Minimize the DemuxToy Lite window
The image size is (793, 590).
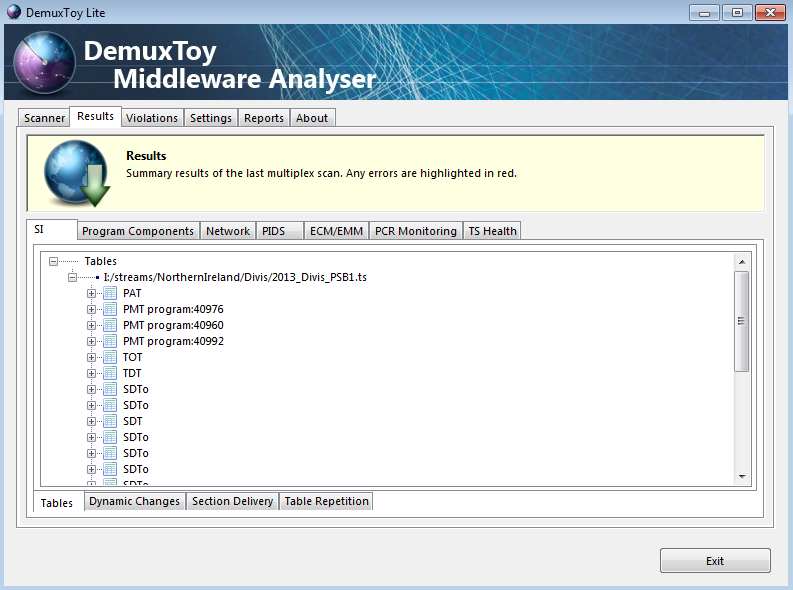pos(704,13)
